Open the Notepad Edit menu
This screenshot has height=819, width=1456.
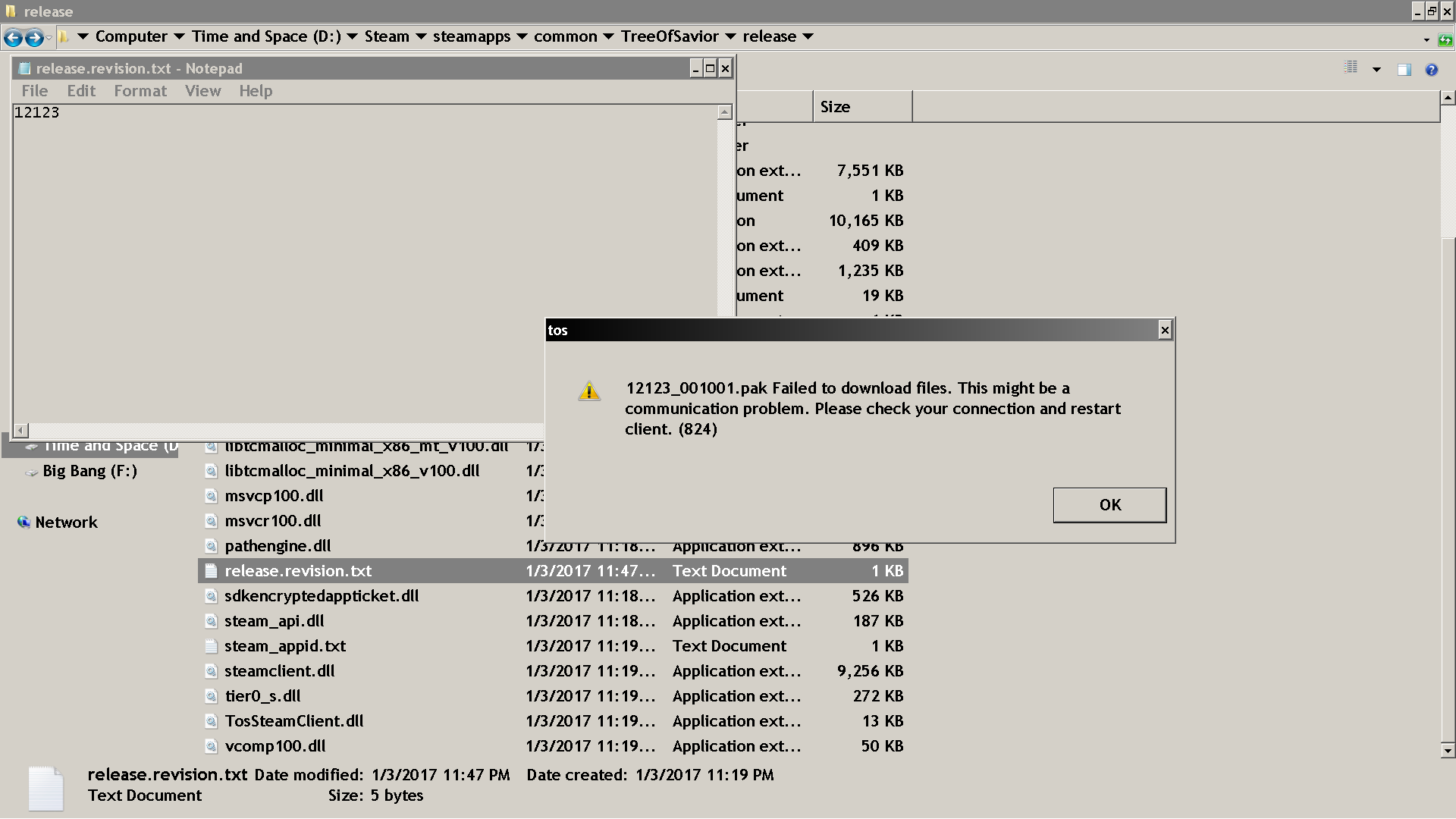coord(81,91)
